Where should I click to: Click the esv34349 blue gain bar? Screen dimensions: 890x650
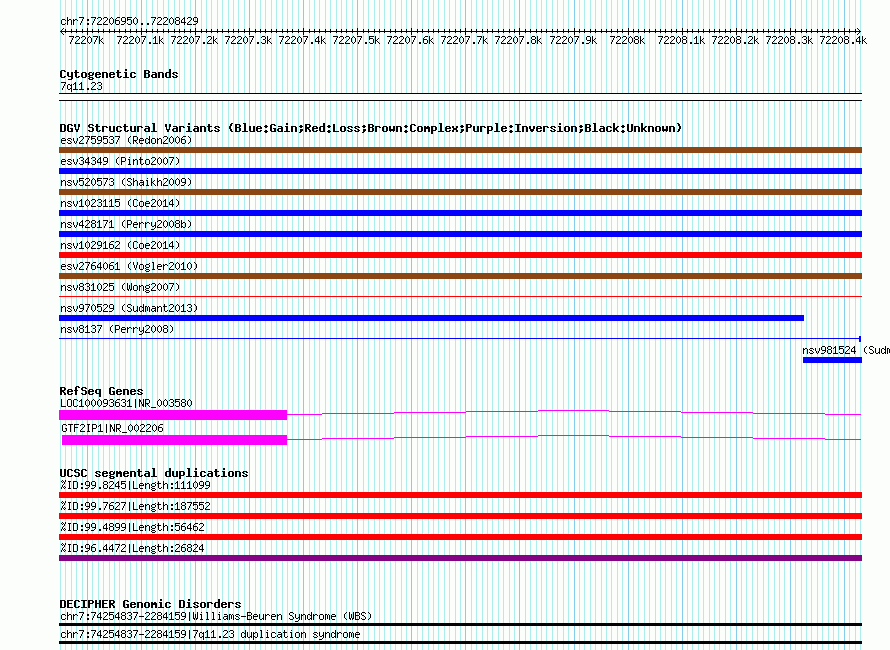[460, 171]
